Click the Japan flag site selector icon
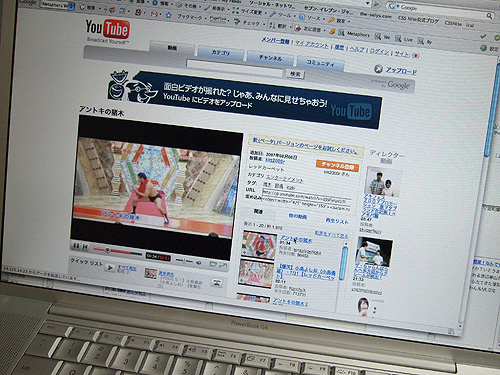500x375 pixels. (x=415, y=56)
